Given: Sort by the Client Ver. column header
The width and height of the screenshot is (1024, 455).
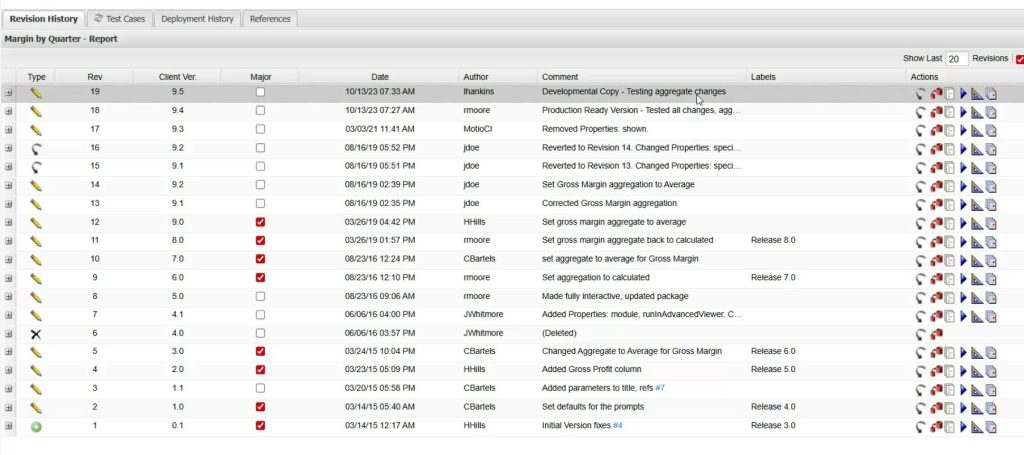Looking at the screenshot, I should coord(177,76).
